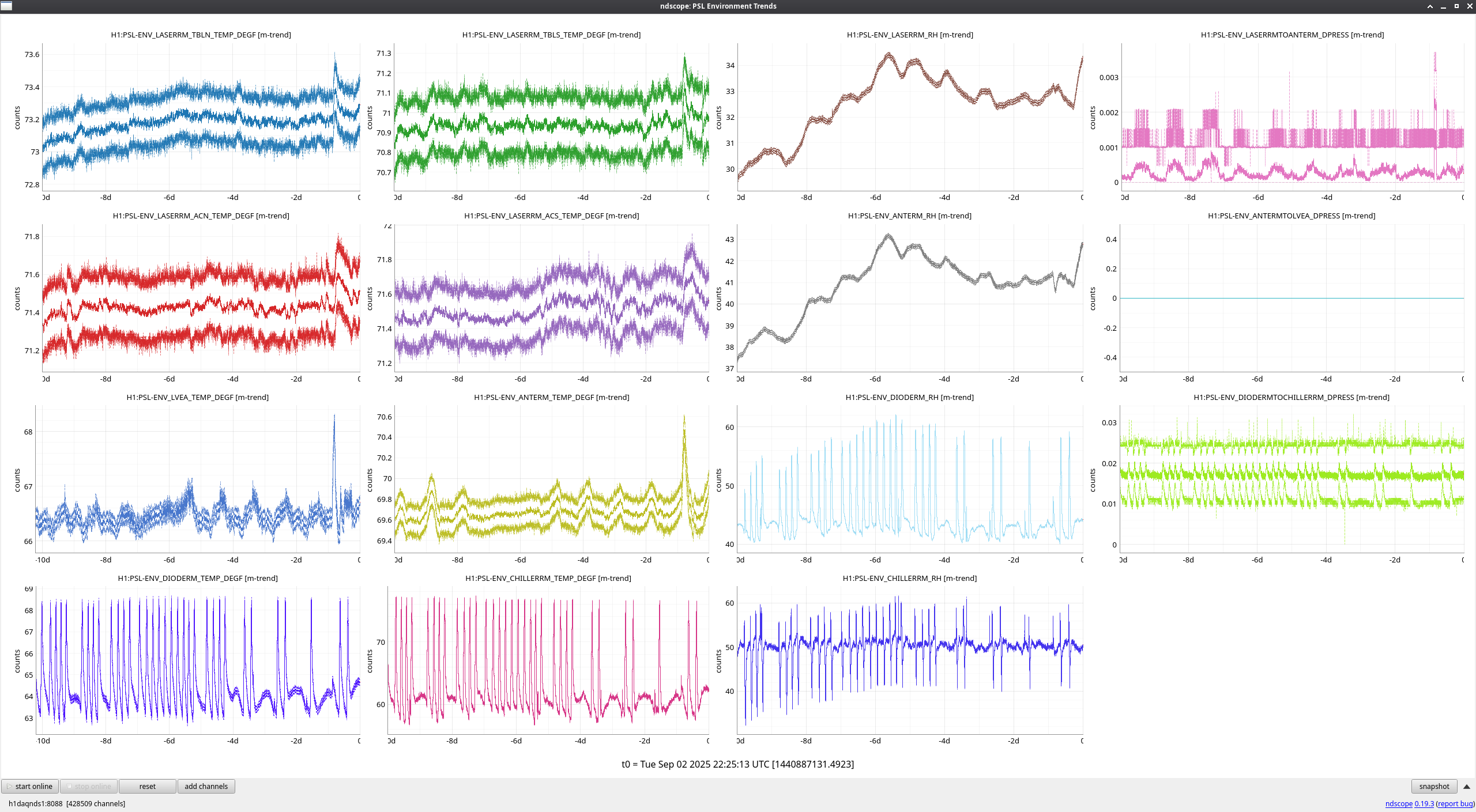Maximize the ndscope window
1476x812 pixels.
(x=1456, y=6)
